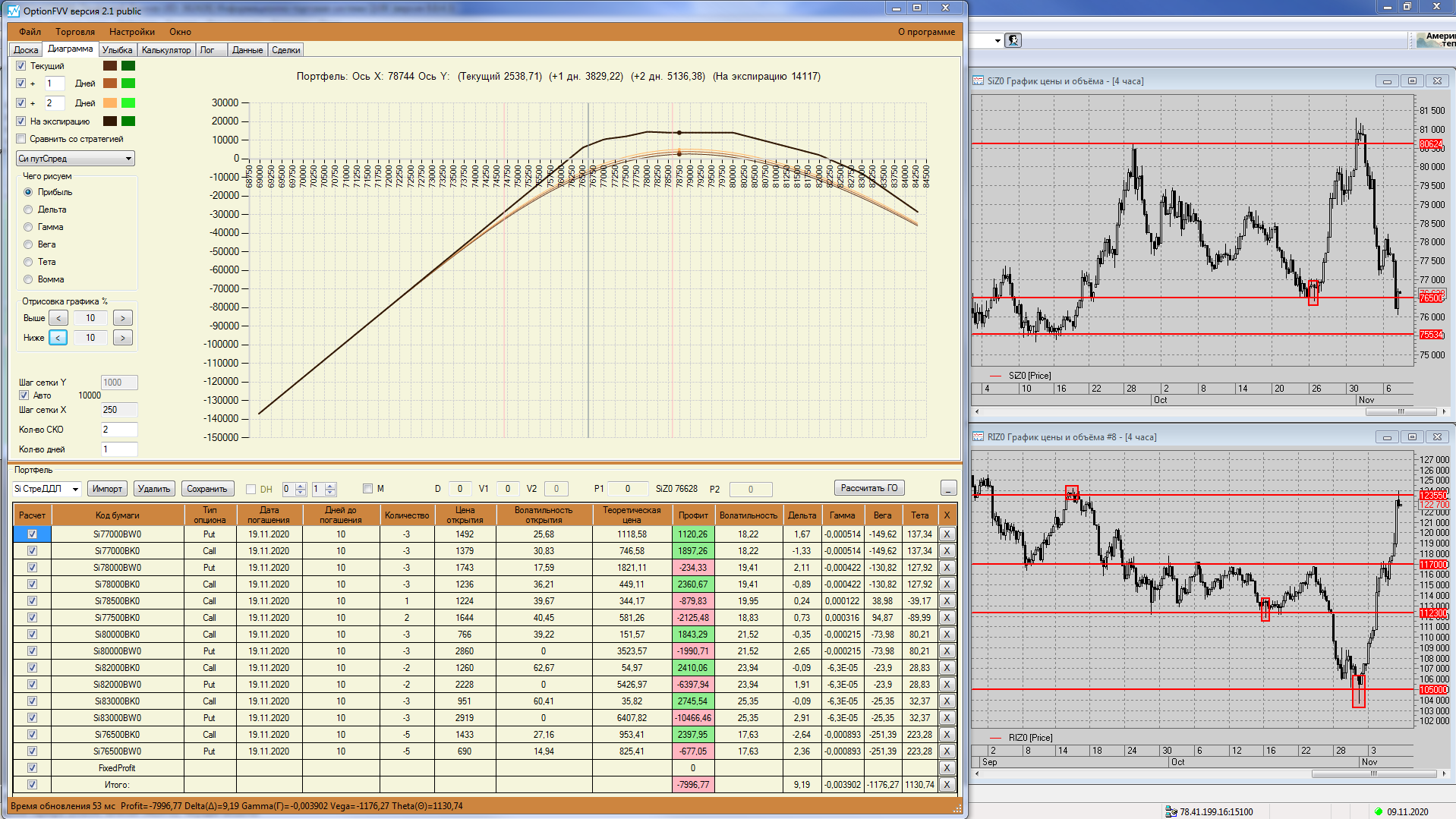
Task: Click the 'Импорт' button
Action: (107, 489)
